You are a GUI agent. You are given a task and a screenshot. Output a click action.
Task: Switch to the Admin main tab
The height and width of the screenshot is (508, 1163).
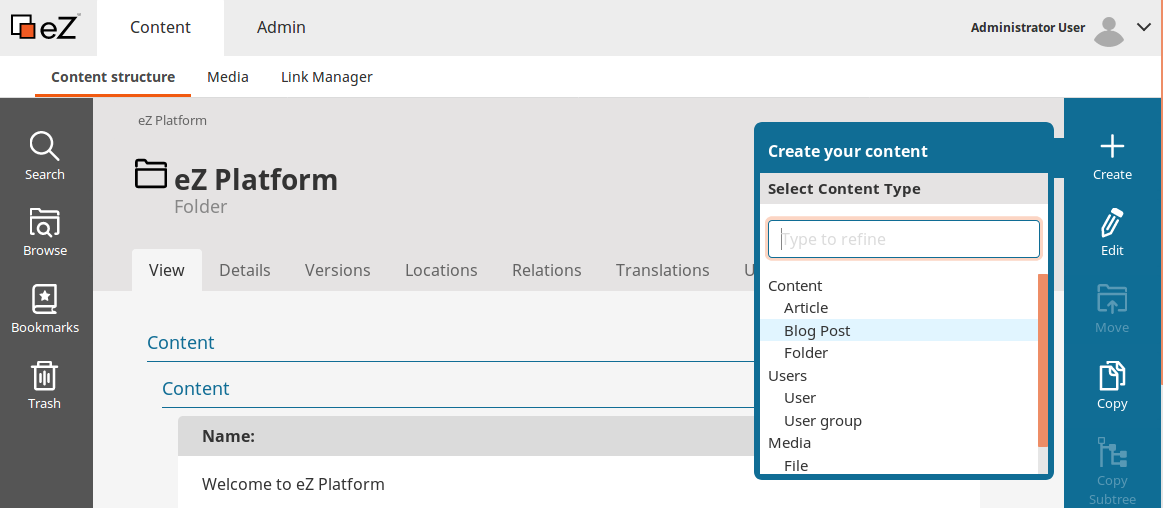(281, 27)
